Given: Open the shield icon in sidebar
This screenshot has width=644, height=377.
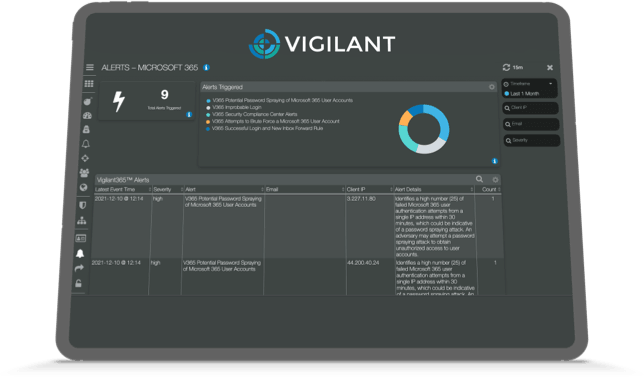Looking at the screenshot, I should pos(83,205).
